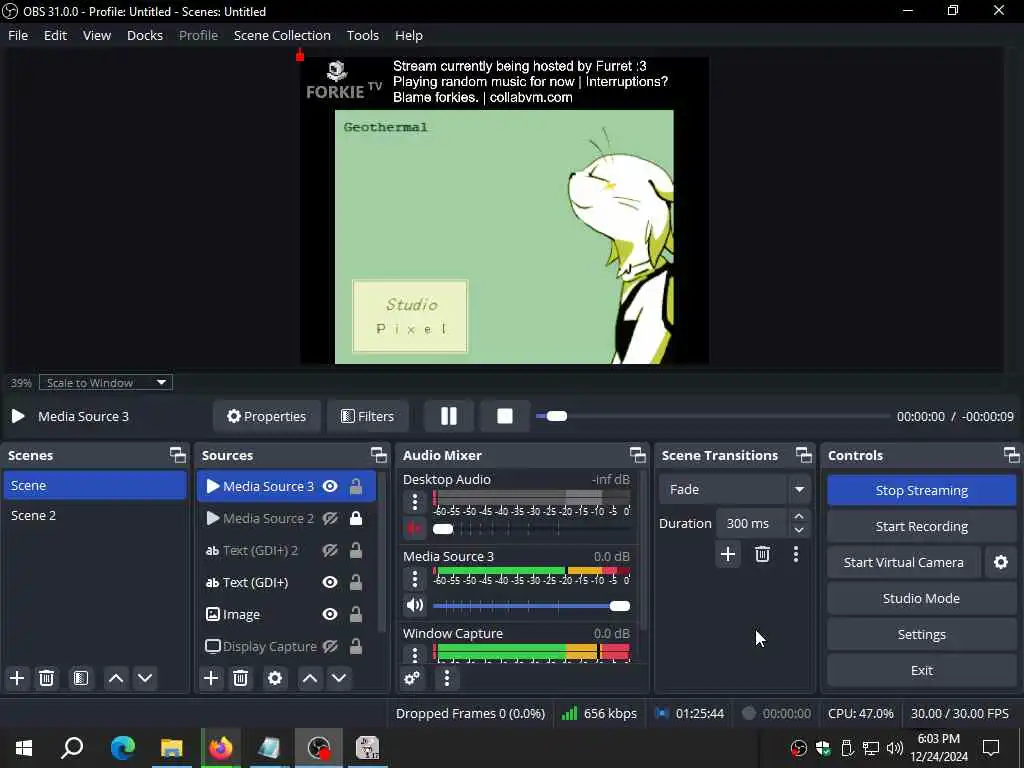The height and width of the screenshot is (768, 1024).
Task: Add a scene transition with plus
Action: tap(728, 554)
